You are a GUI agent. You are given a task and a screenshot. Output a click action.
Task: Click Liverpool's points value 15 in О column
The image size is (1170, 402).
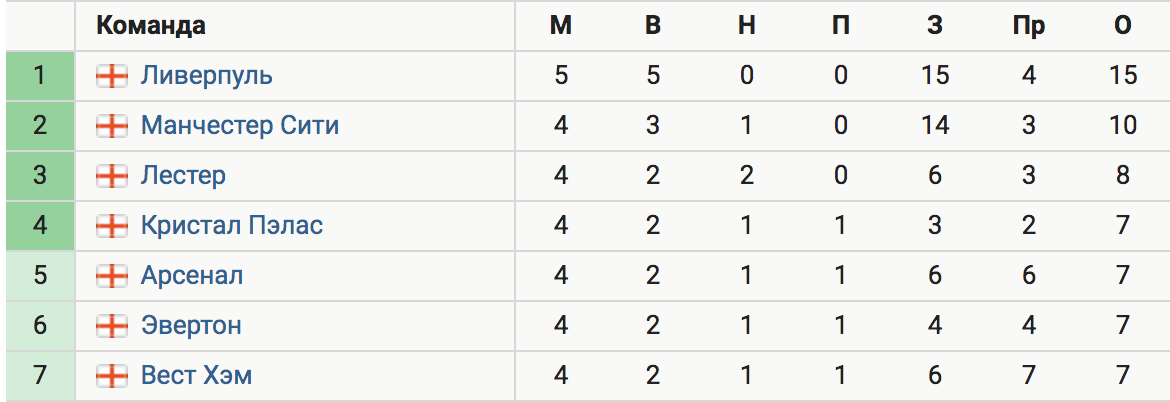pos(1123,76)
